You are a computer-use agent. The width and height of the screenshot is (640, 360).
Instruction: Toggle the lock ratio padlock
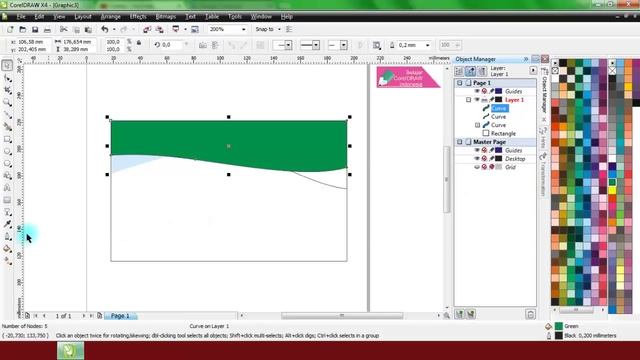coord(139,43)
